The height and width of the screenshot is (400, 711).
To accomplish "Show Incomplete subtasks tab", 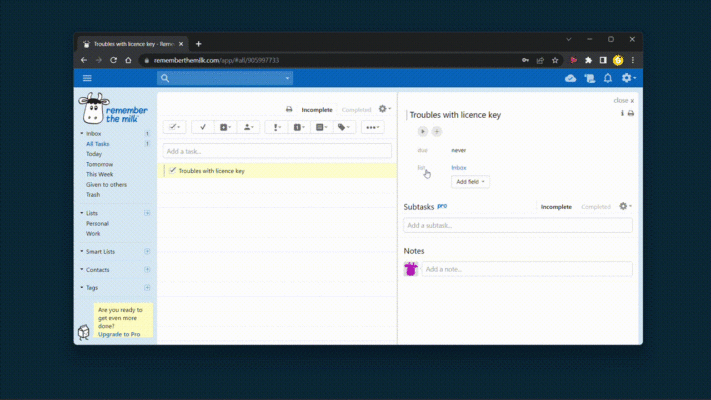I will [556, 207].
